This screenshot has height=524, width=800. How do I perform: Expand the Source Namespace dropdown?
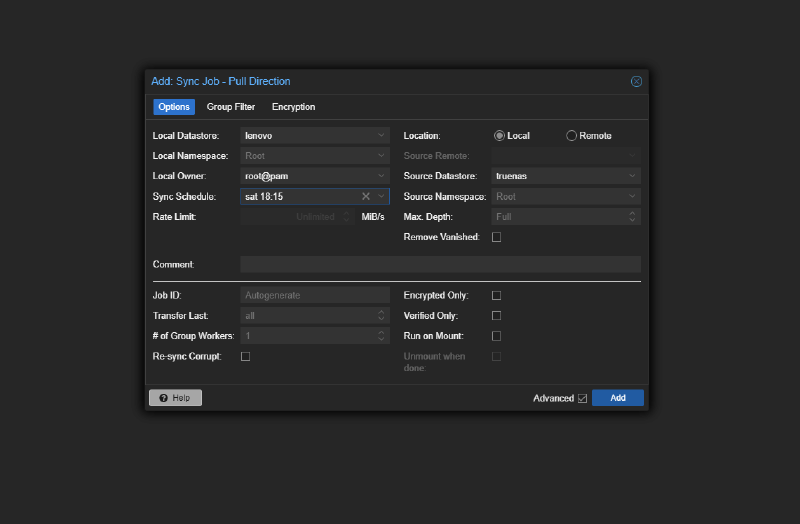pyautogui.click(x=632, y=196)
